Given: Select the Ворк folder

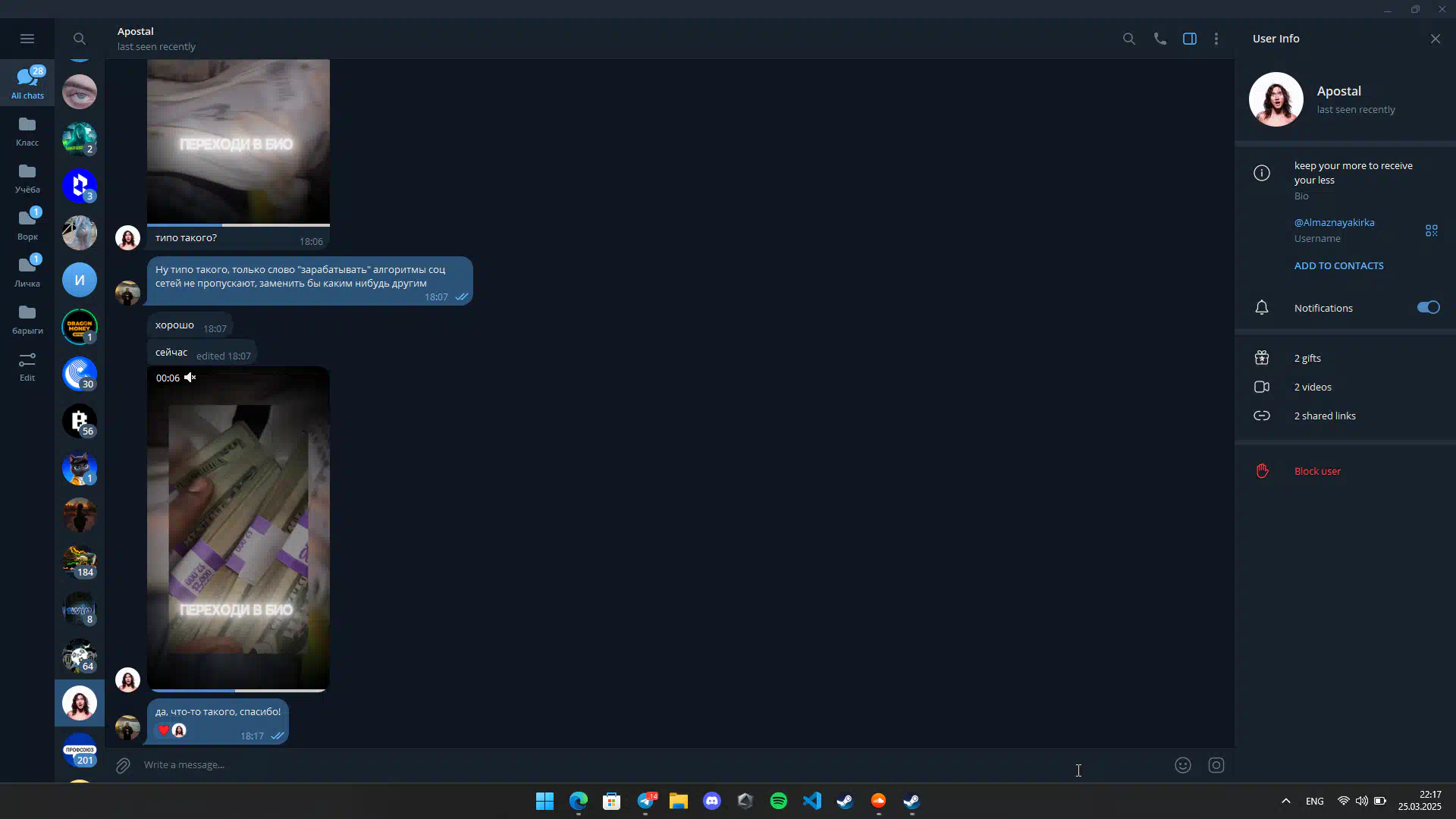Looking at the screenshot, I should (x=27, y=225).
